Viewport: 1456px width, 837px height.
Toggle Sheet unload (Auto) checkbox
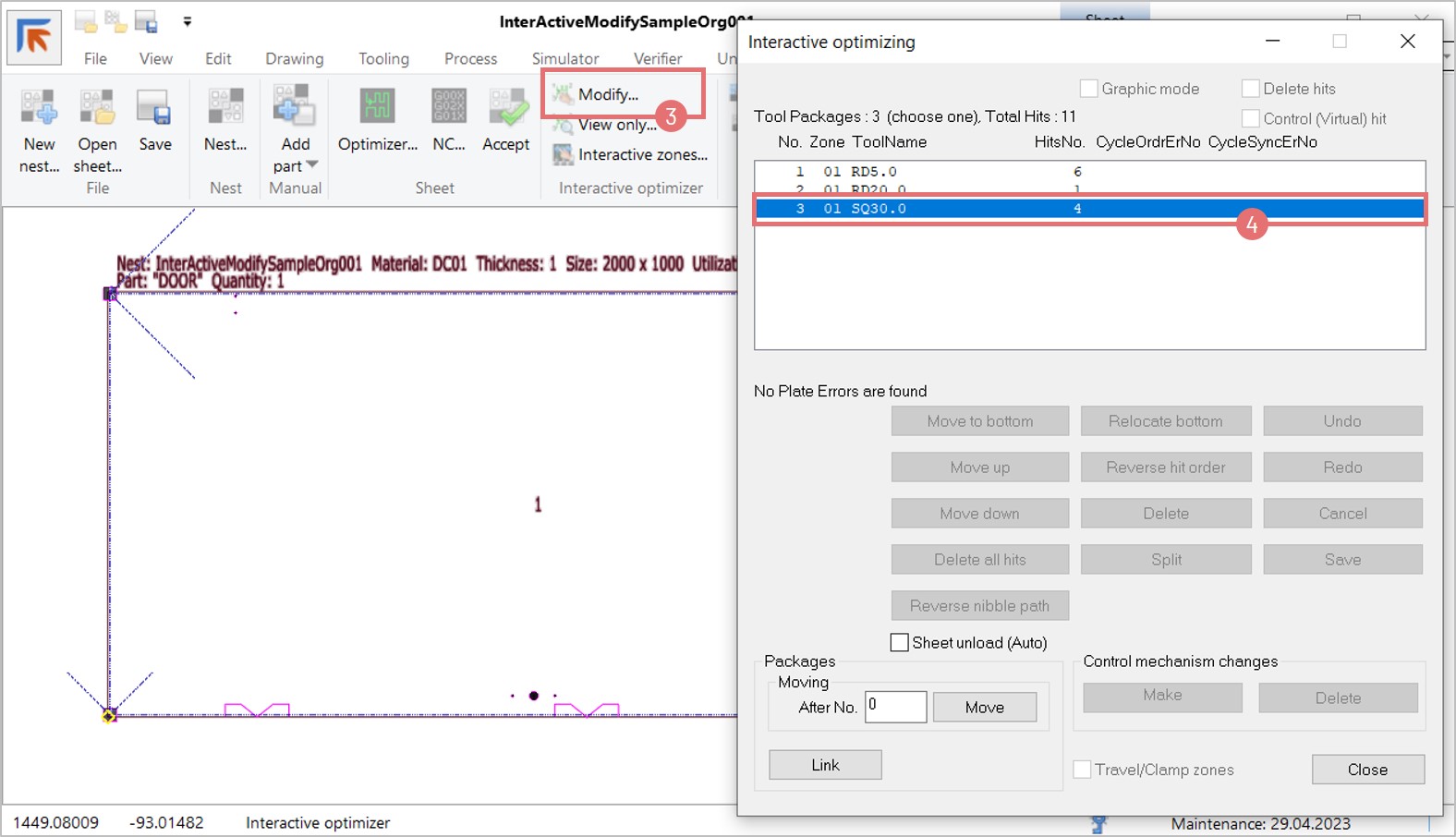click(x=899, y=643)
